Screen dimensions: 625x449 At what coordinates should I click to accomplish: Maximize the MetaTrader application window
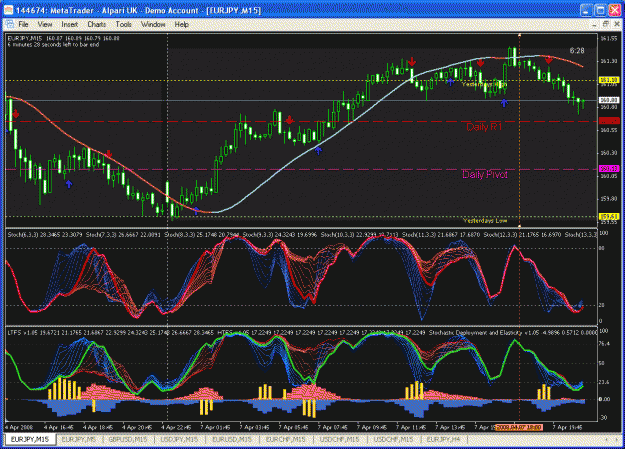(x=600, y=10)
